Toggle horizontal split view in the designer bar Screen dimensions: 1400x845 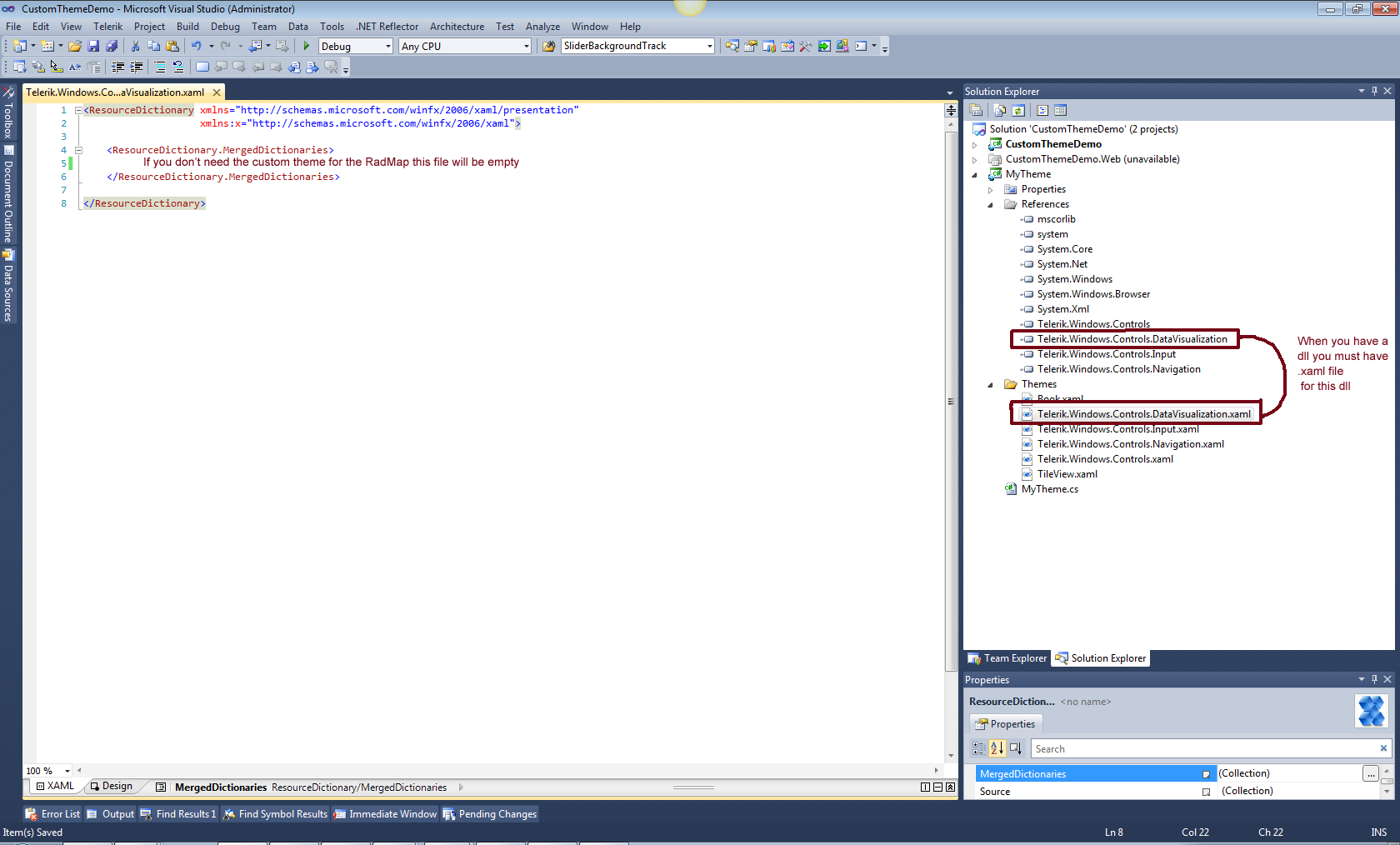pos(937,787)
